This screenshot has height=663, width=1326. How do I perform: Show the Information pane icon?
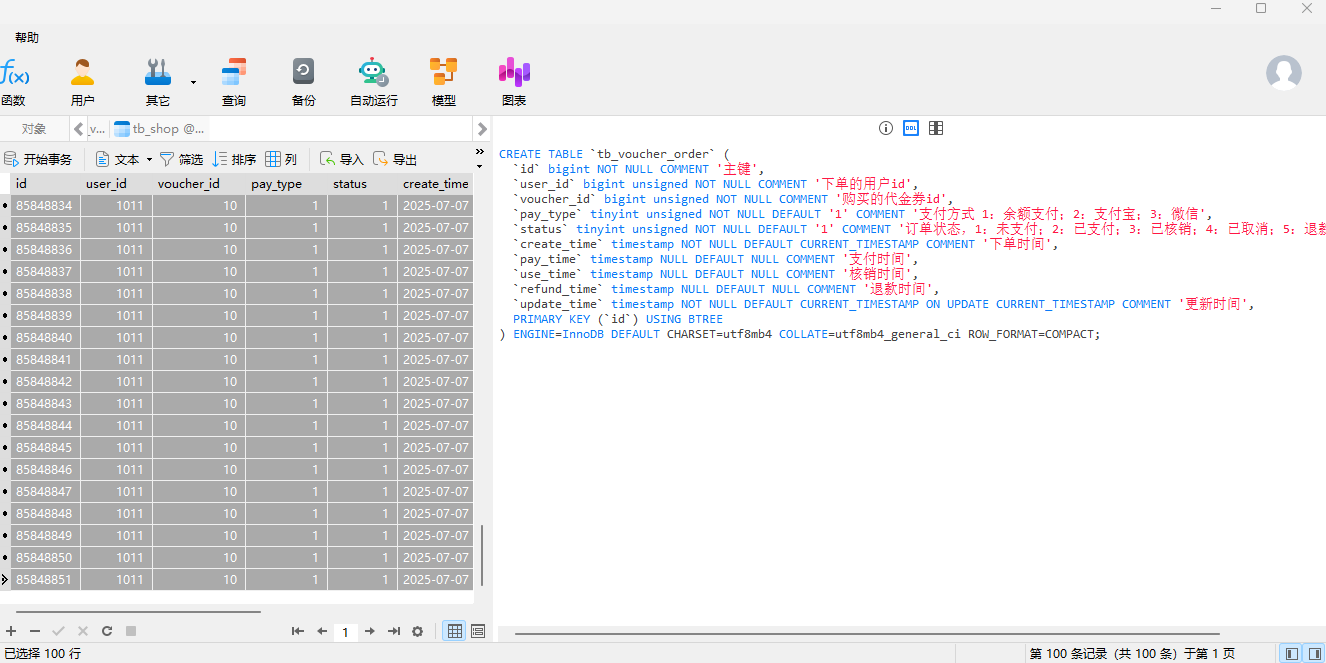click(x=885, y=128)
